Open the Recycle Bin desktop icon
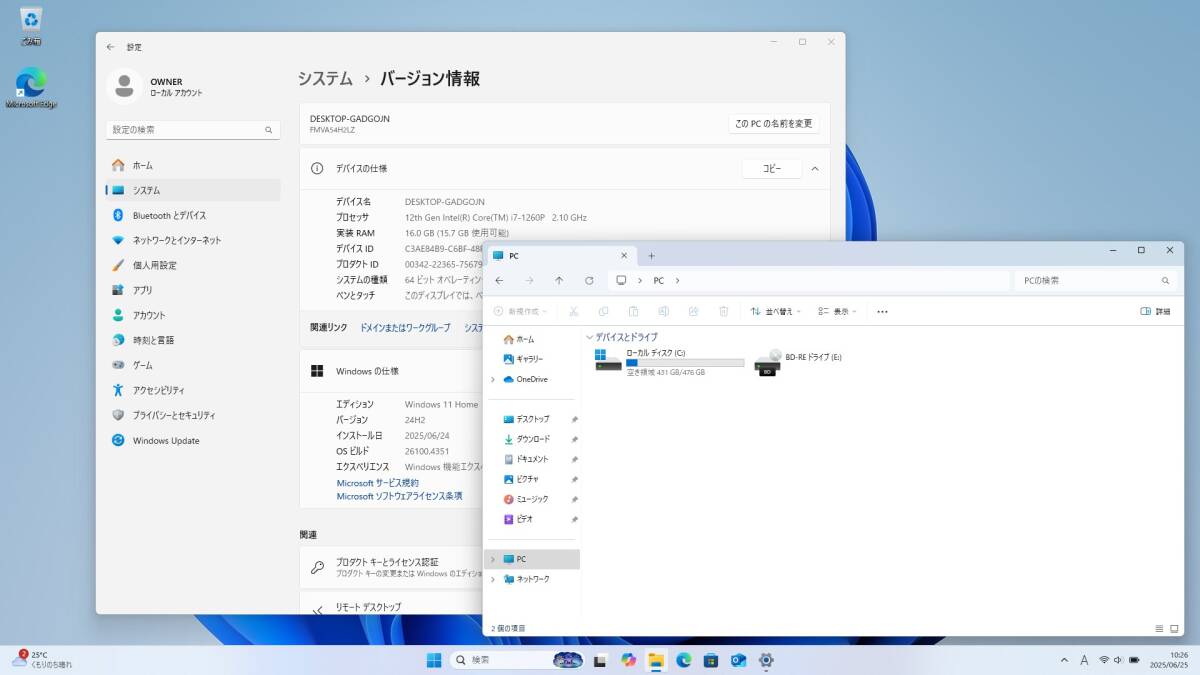The image size is (1200, 675). (31, 25)
